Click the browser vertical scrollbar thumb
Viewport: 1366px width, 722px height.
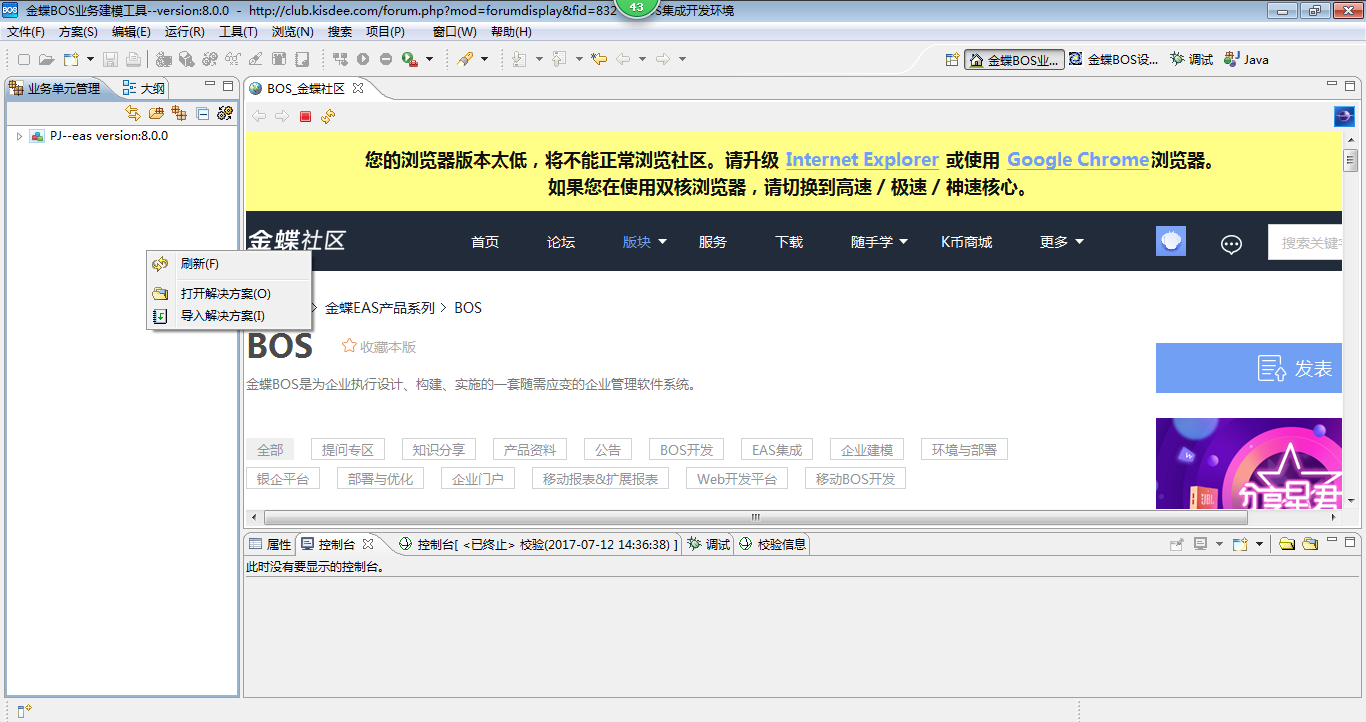click(1350, 161)
